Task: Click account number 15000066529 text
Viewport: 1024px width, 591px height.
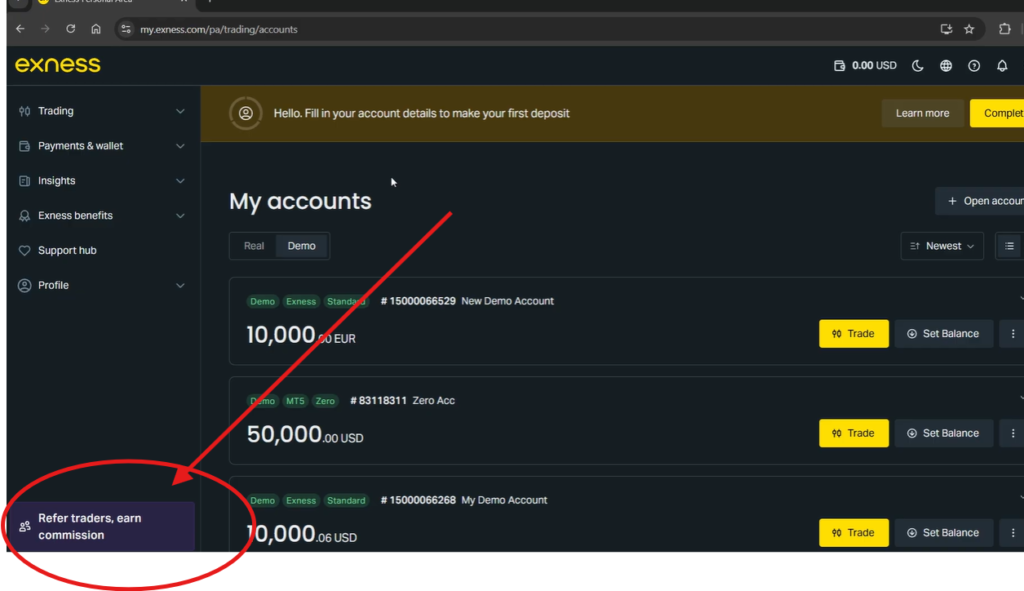Action: point(418,301)
